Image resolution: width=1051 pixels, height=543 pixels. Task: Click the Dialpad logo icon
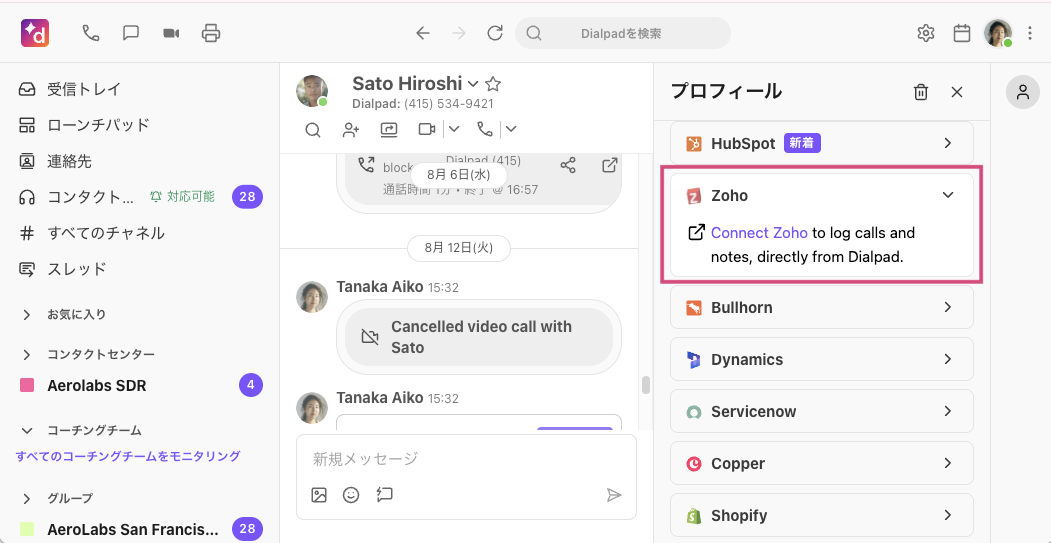[35, 33]
